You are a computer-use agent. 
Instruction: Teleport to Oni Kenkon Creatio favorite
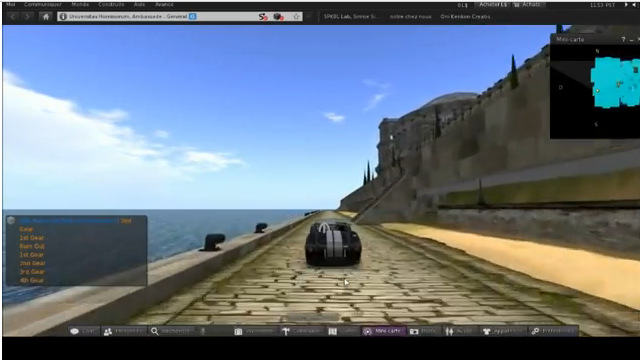pyautogui.click(x=465, y=17)
